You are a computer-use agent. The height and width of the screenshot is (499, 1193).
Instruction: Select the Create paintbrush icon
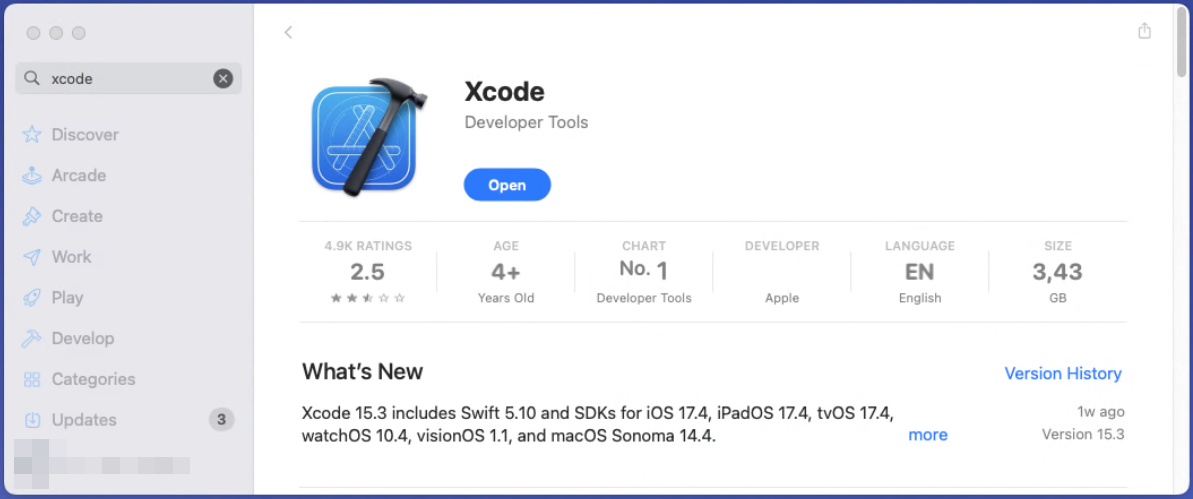pos(32,217)
